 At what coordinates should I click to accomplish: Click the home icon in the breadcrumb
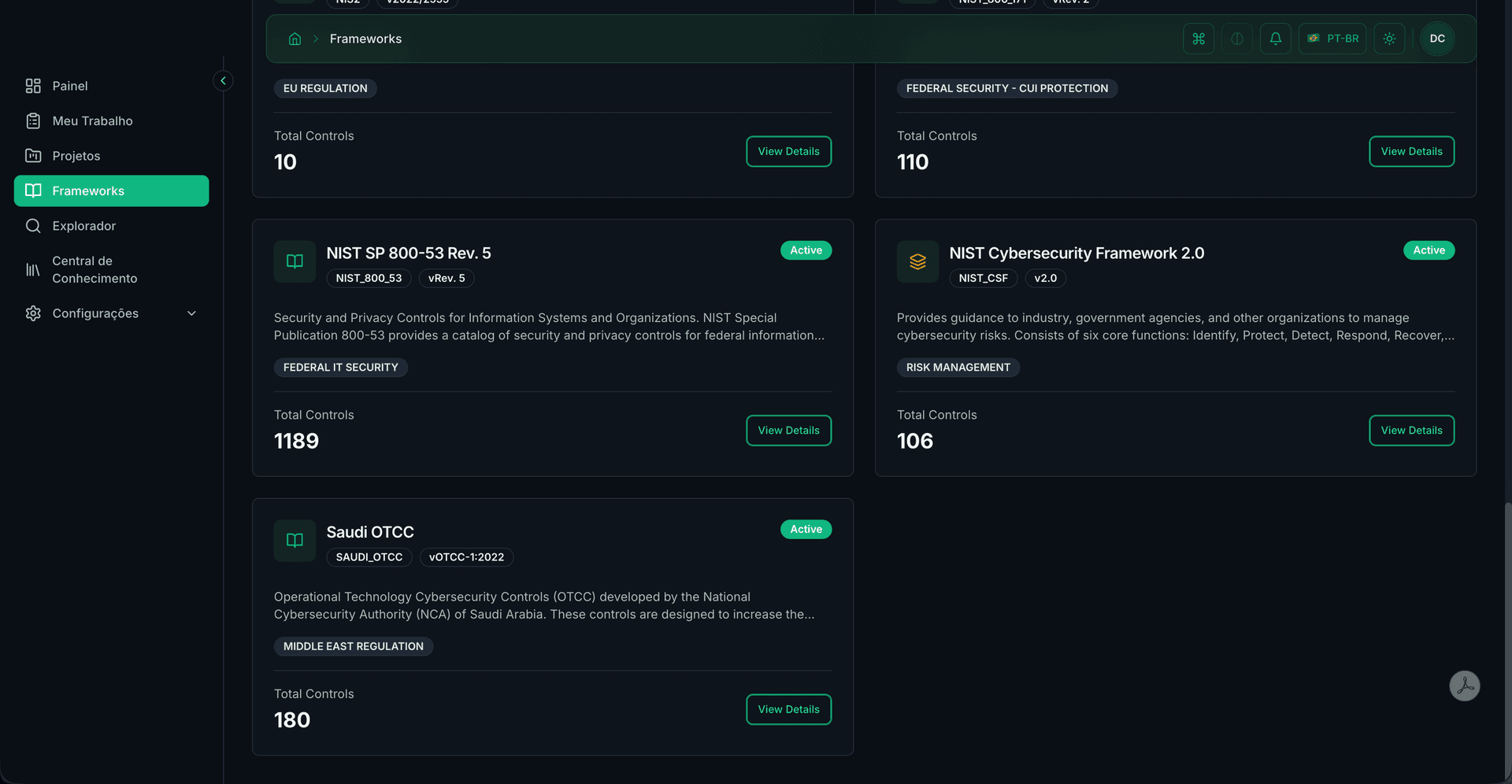pos(295,38)
